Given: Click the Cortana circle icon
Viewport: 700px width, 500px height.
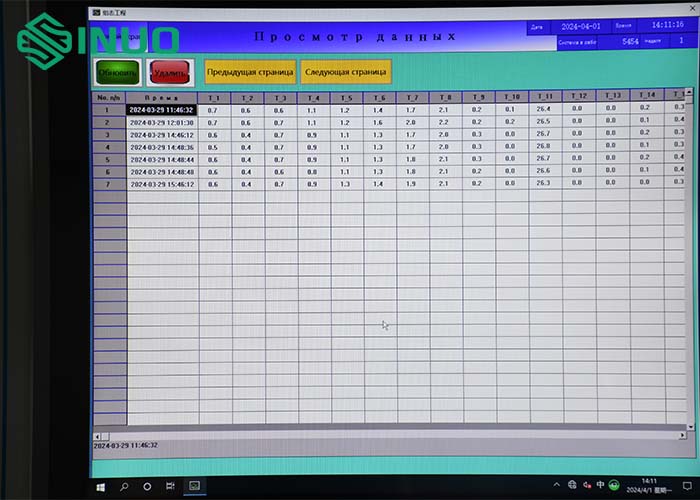Looking at the screenshot, I should pos(147,487).
